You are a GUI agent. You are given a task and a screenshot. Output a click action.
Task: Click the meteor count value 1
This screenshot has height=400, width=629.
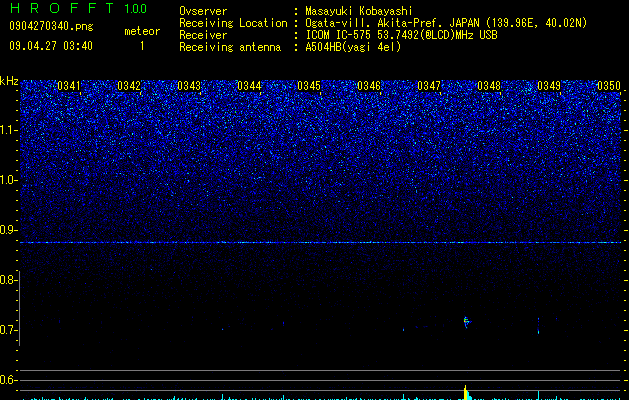[x=142, y=46]
